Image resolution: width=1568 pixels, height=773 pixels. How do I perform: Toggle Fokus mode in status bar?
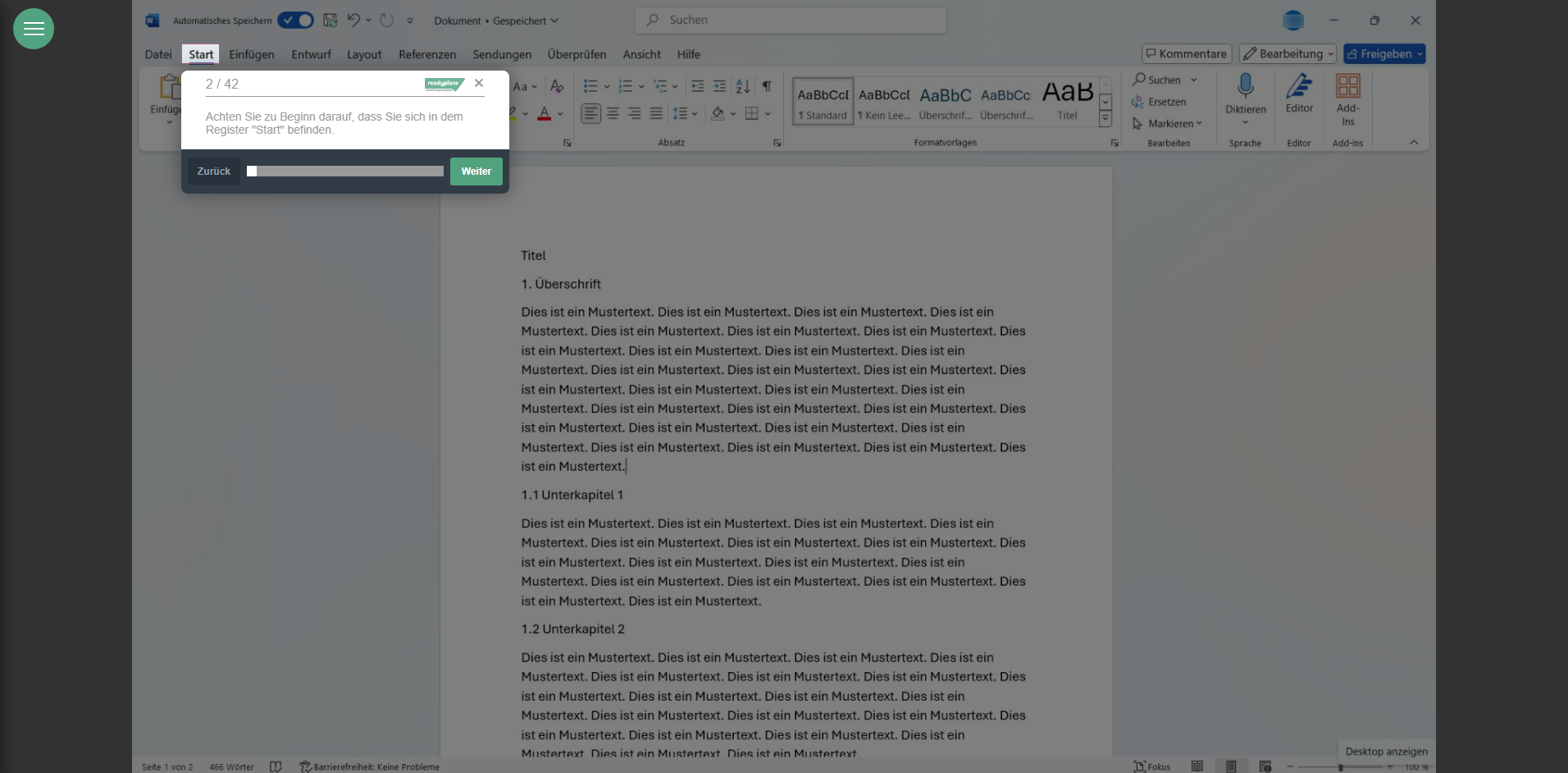(1151, 766)
